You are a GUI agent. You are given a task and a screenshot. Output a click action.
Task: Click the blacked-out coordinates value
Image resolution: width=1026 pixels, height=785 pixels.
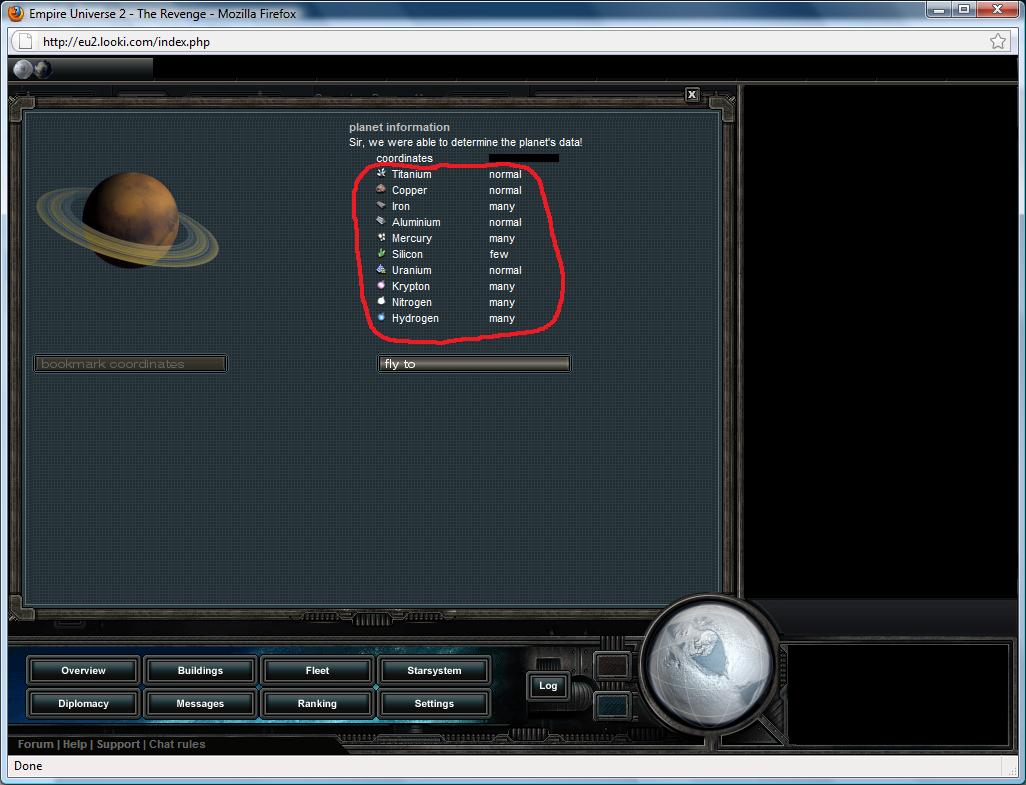click(x=524, y=158)
